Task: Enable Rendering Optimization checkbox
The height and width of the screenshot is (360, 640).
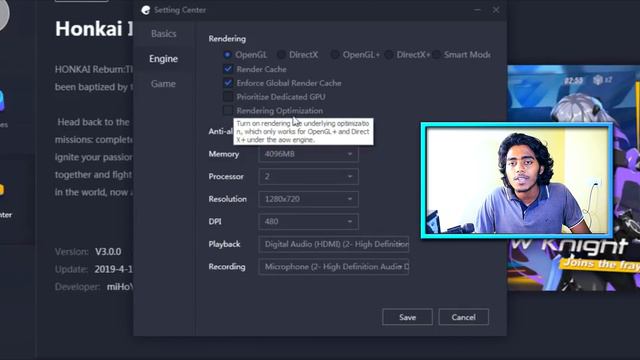Action: pyautogui.click(x=228, y=111)
